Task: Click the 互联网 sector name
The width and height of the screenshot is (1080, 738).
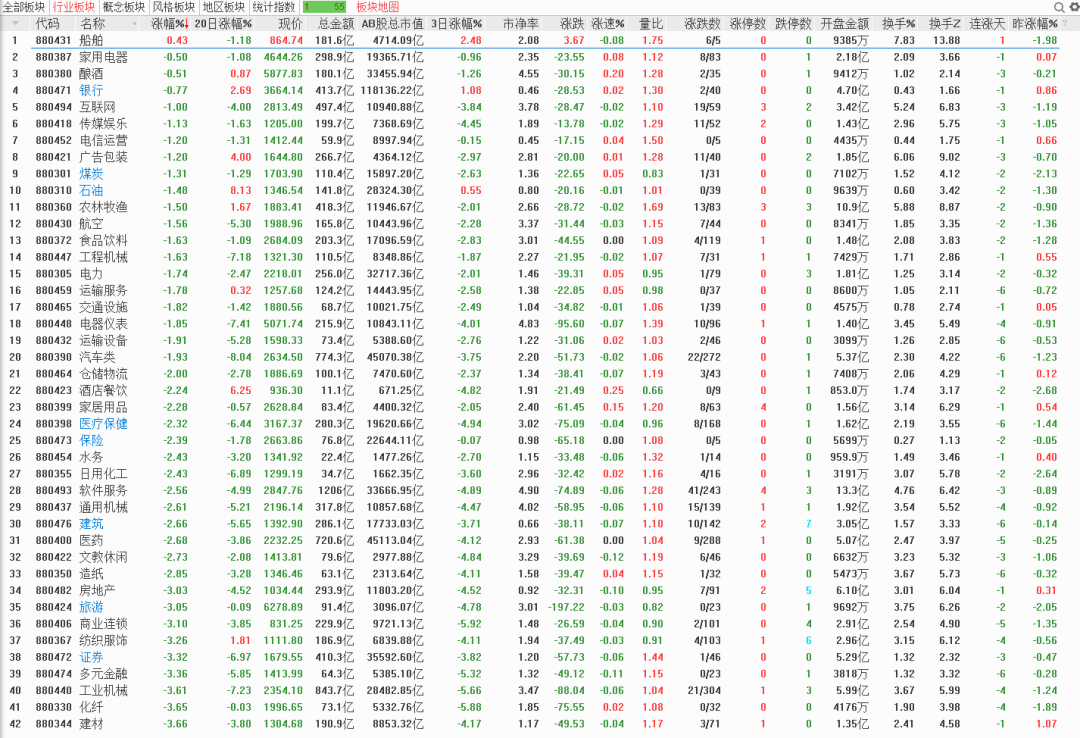Action: point(97,107)
